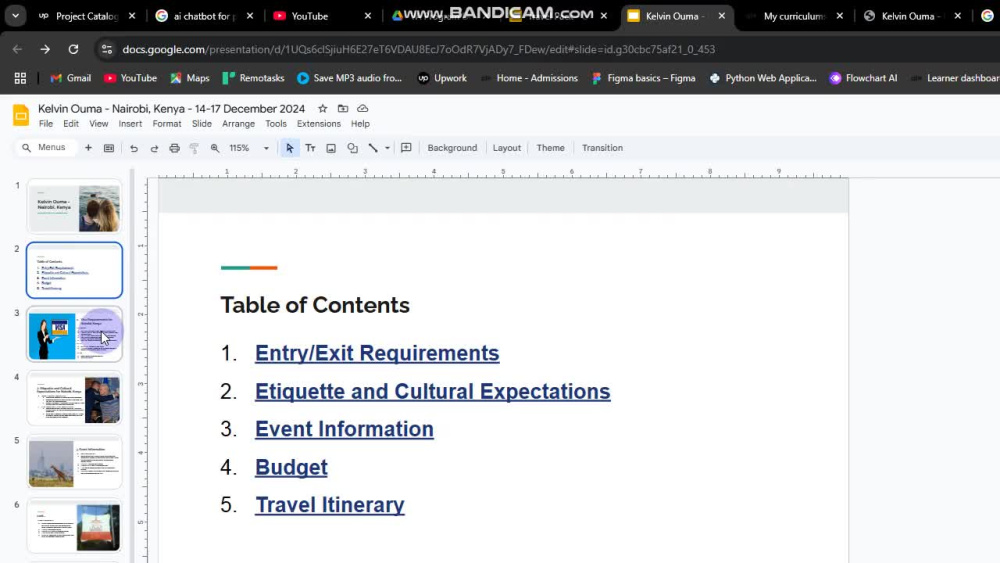Print the presentation
The height and width of the screenshot is (563, 1000).
[174, 148]
